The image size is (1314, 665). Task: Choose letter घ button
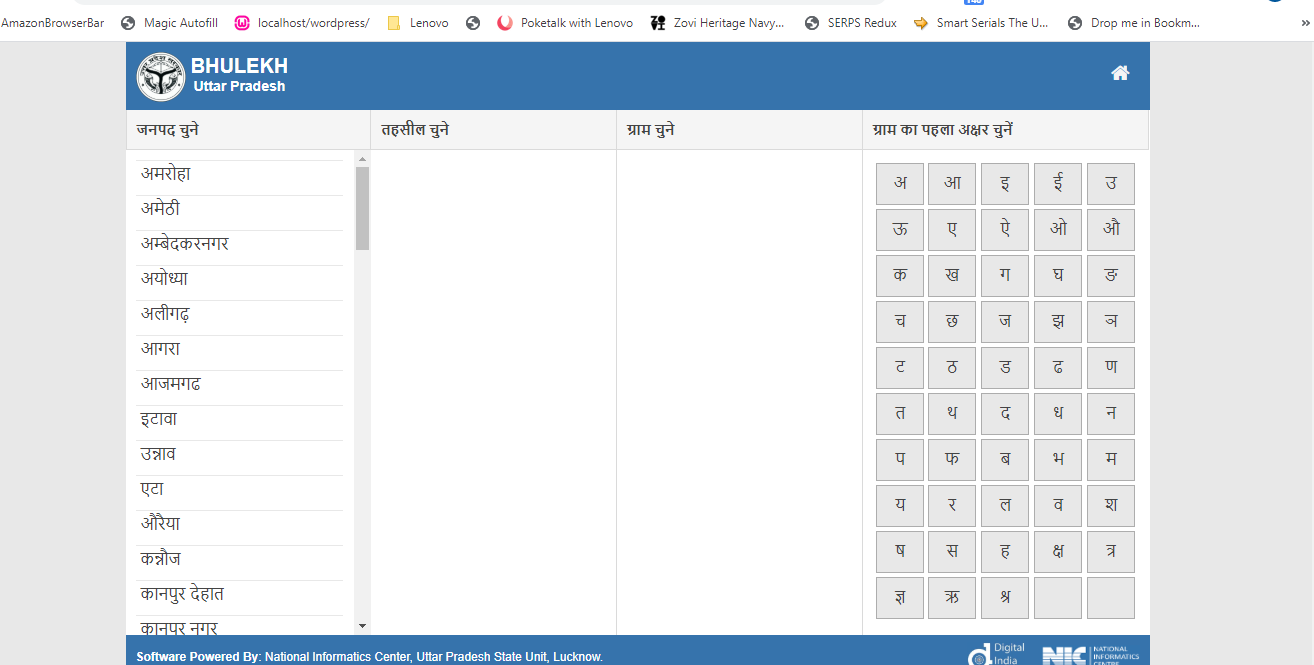1058,276
